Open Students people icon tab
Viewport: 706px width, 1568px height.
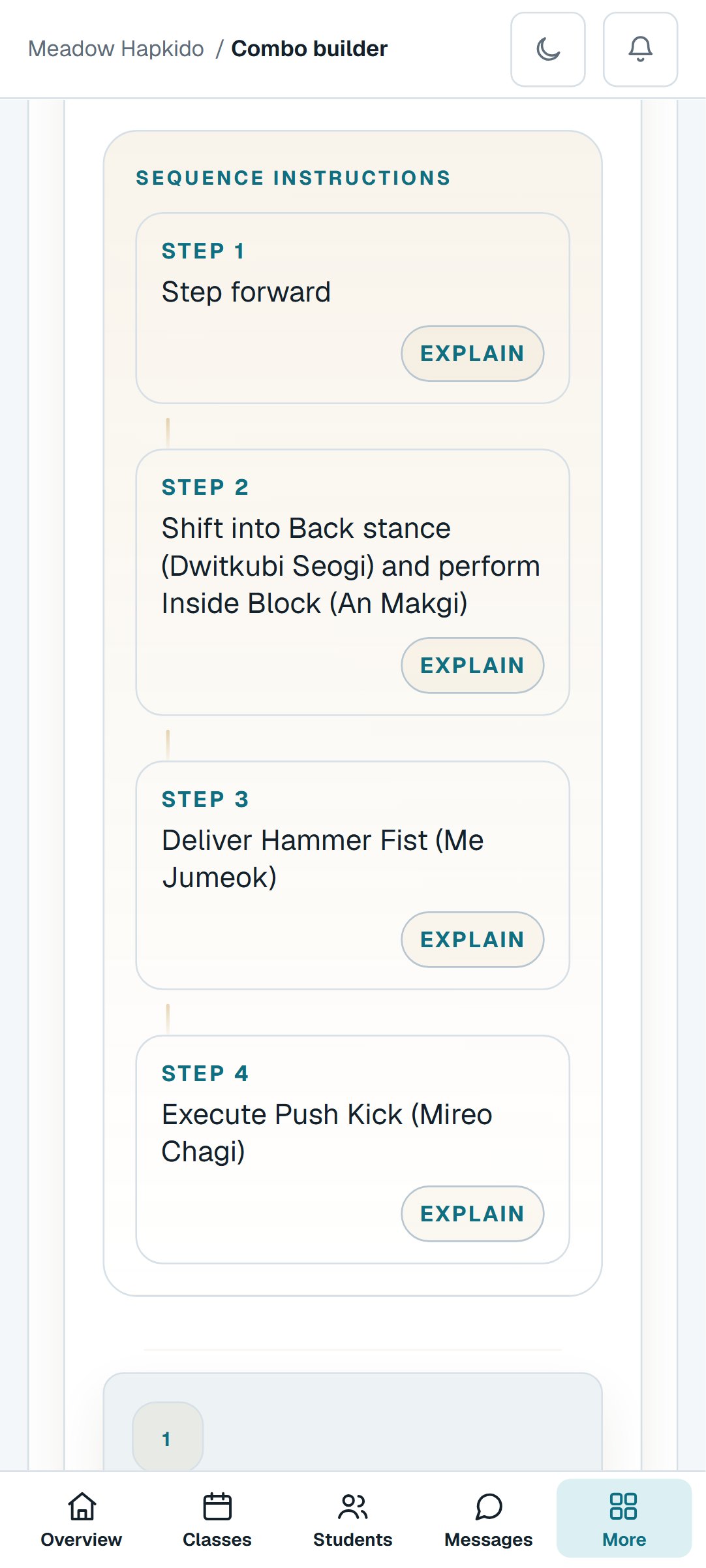(x=353, y=1519)
